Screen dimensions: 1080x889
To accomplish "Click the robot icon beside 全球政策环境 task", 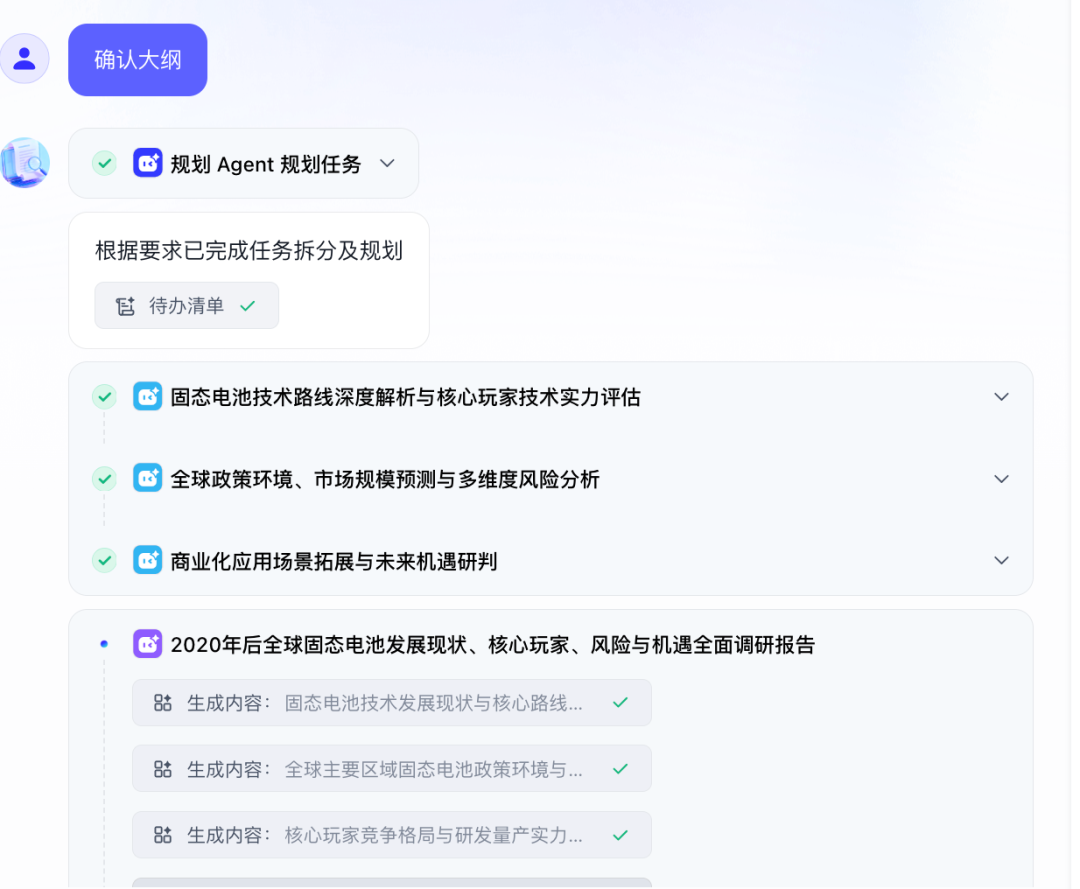I will click(x=148, y=479).
